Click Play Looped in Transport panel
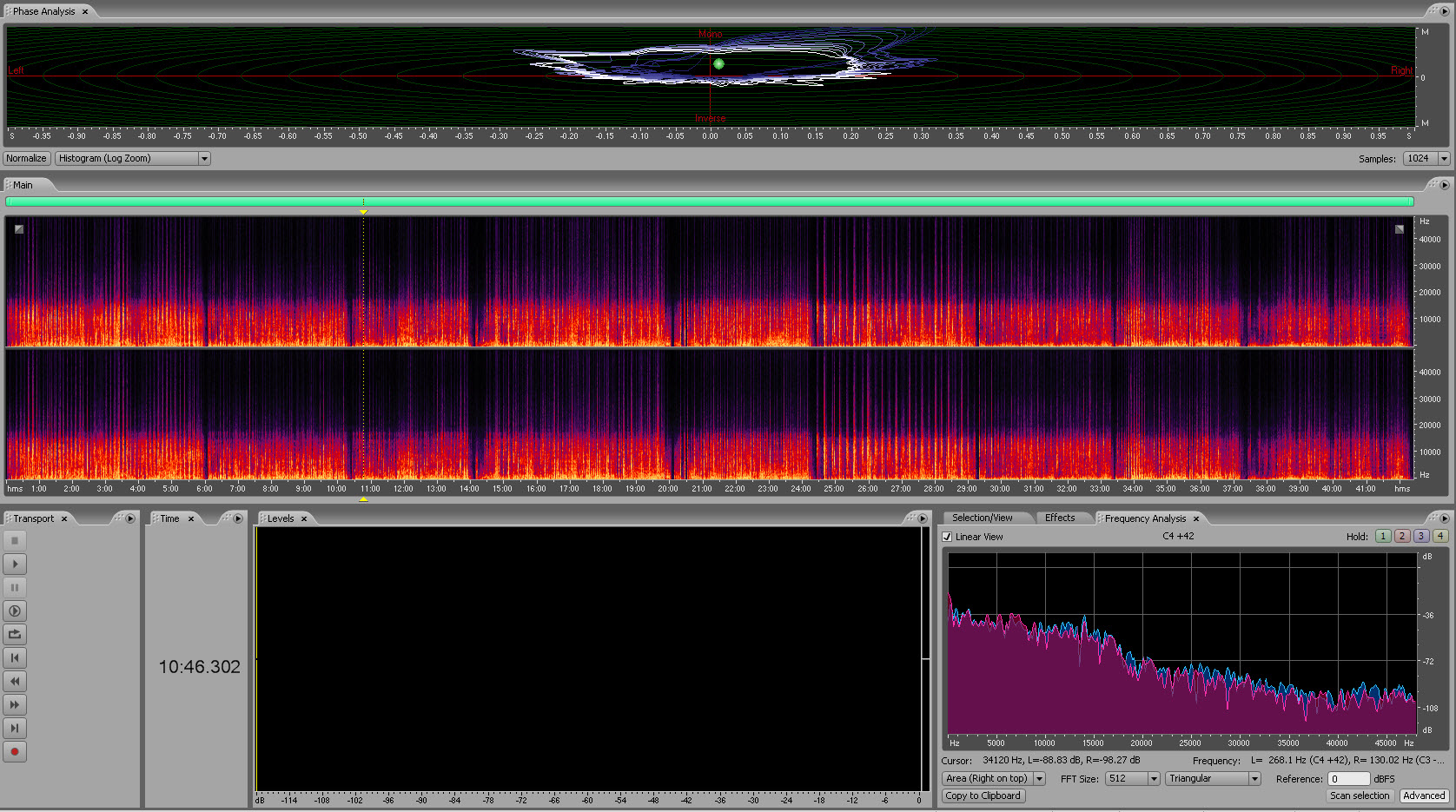This screenshot has height=812, width=1456. [15, 635]
